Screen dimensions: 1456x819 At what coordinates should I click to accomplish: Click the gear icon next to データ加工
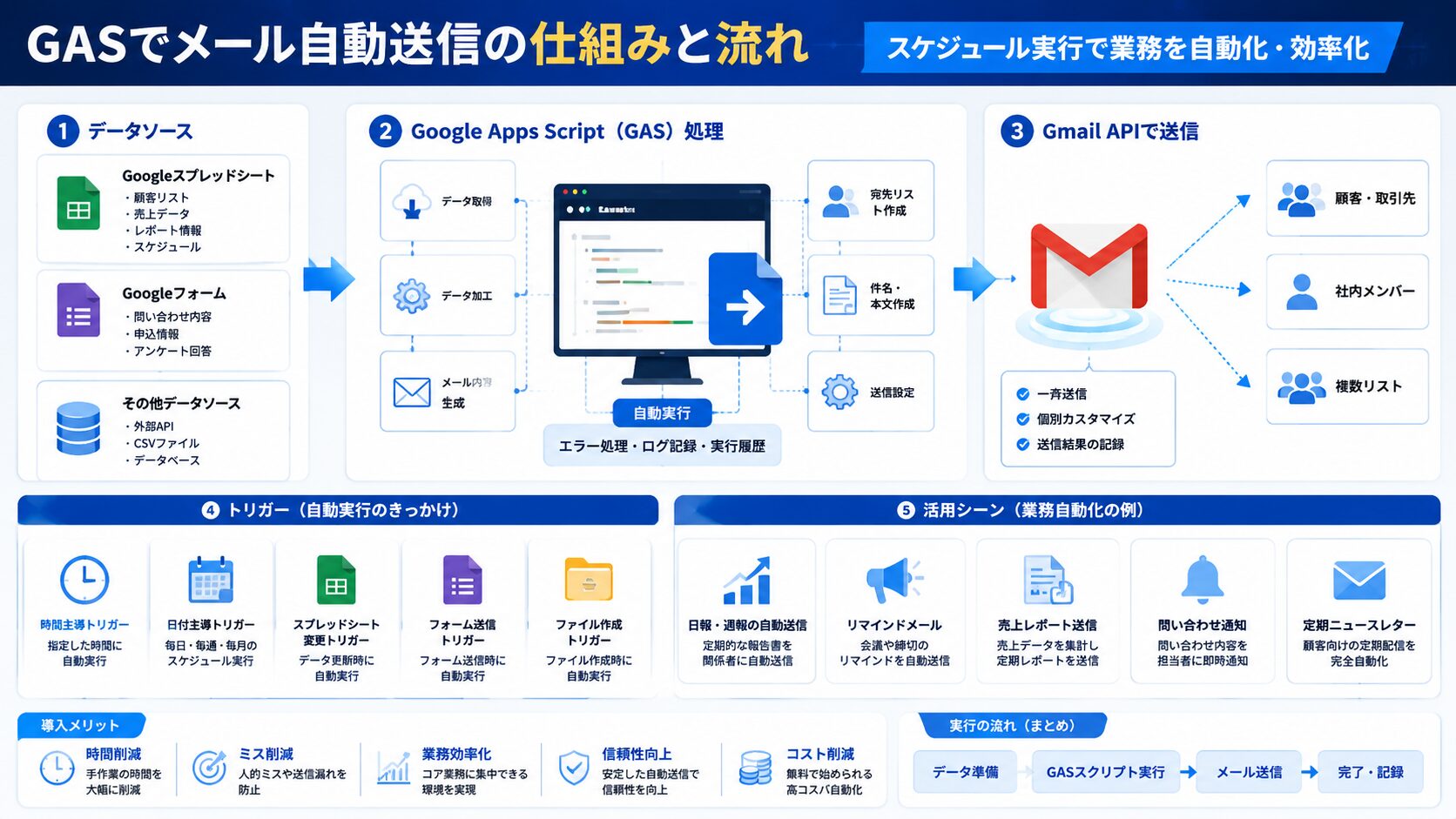(412, 296)
